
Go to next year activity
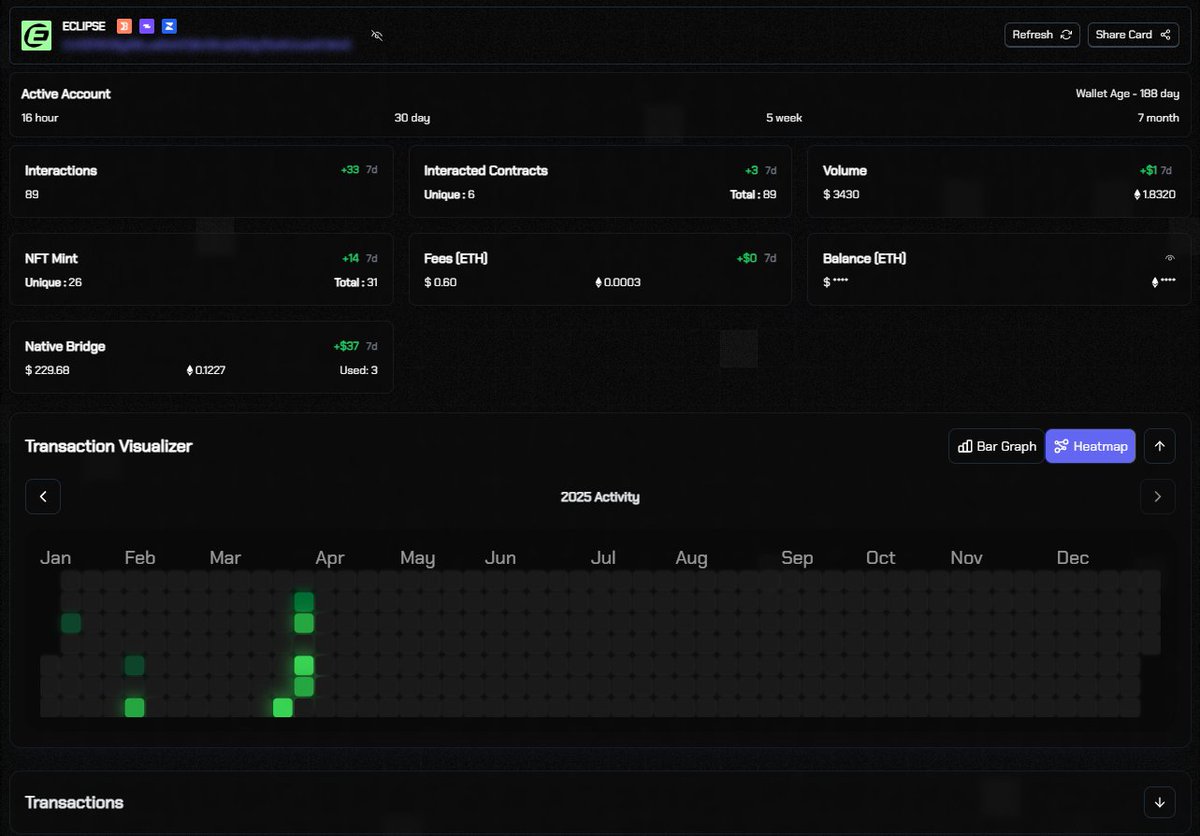coord(1158,496)
